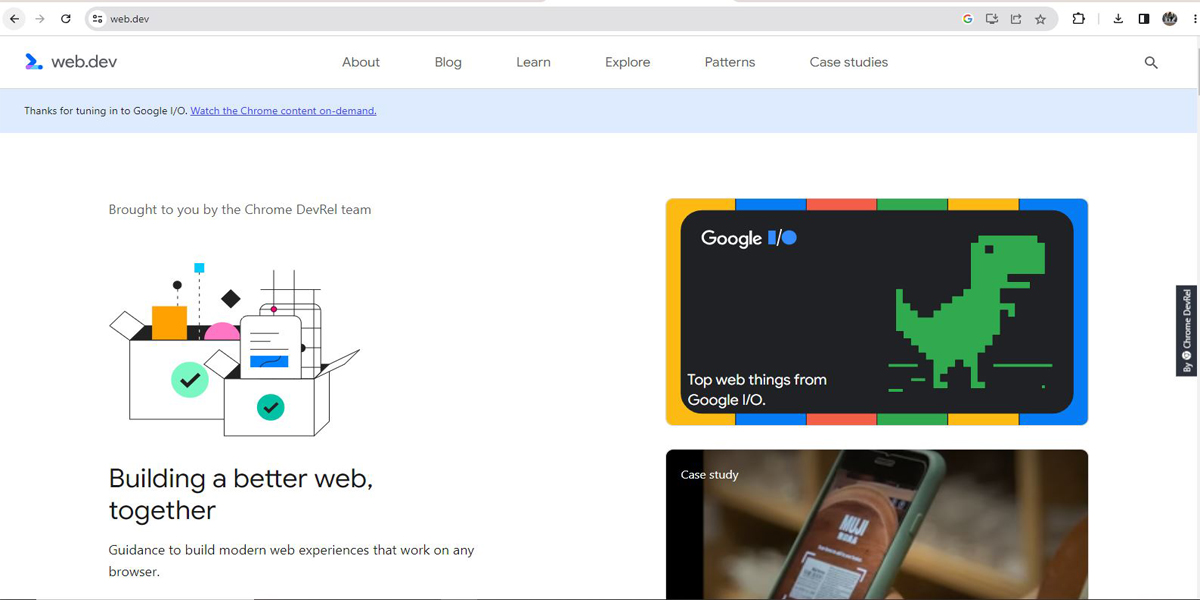Open the Case study phone card
This screenshot has height=600, width=1200.
point(877,524)
